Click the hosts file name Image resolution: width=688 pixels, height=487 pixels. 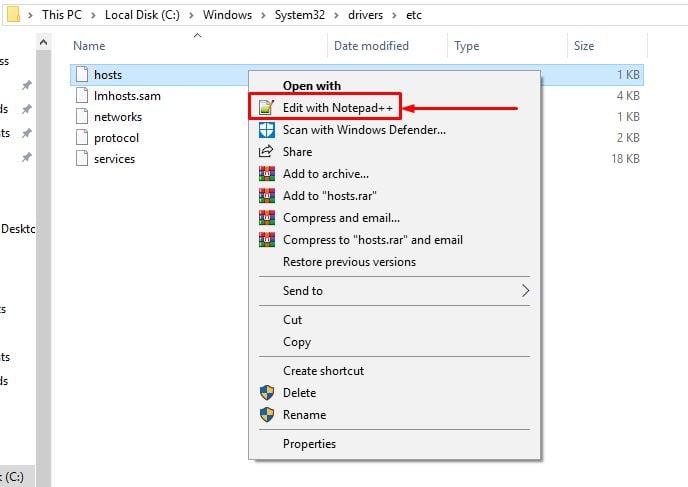pyautogui.click(x=108, y=75)
